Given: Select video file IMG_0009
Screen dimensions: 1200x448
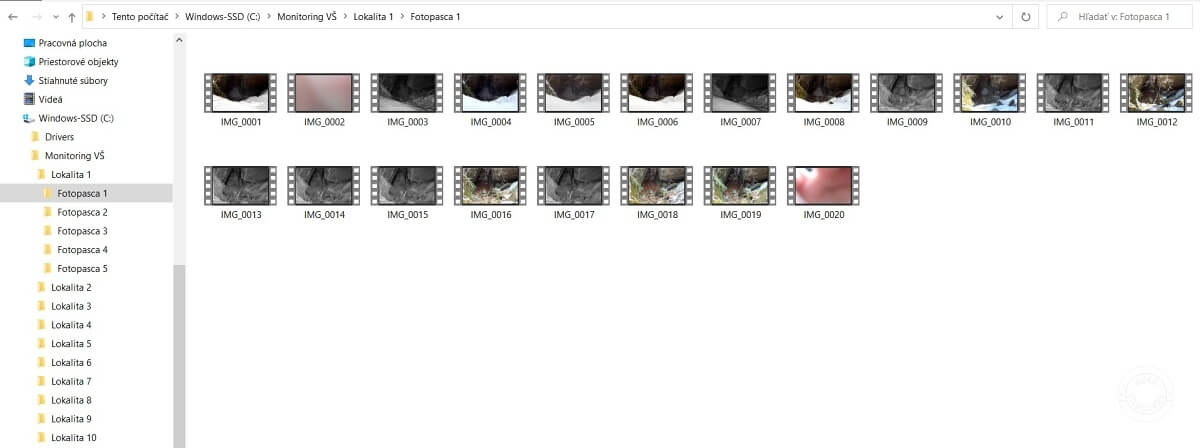Looking at the screenshot, I should tap(907, 100).
